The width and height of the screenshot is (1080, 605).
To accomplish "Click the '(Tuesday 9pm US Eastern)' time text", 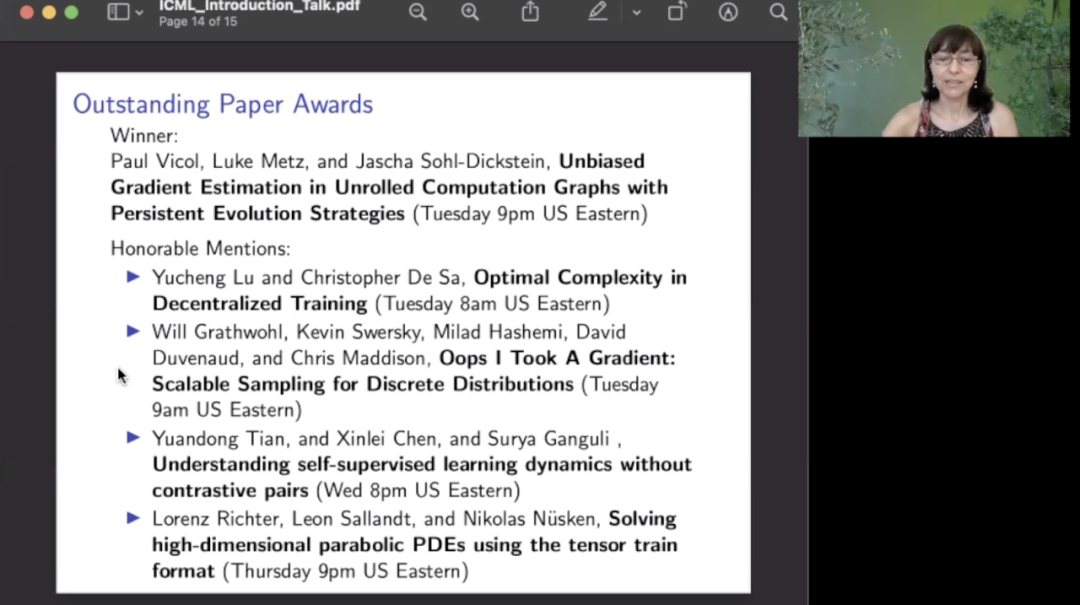I will pyautogui.click(x=530, y=214).
